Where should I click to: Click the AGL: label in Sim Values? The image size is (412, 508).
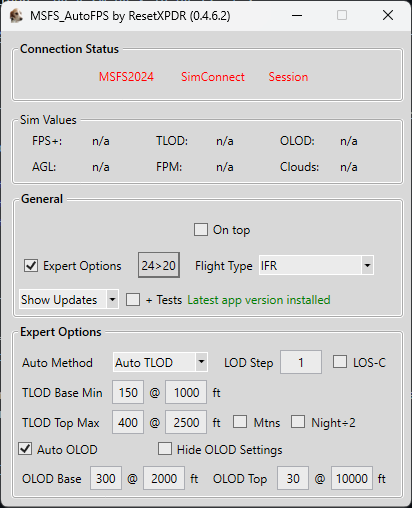tap(44, 167)
